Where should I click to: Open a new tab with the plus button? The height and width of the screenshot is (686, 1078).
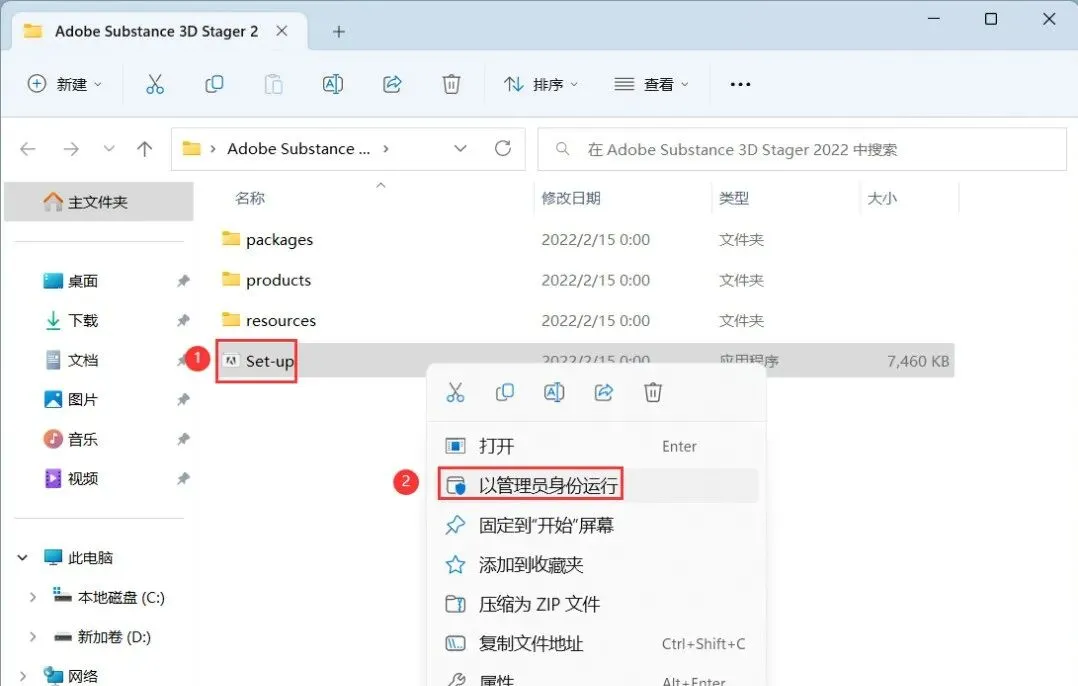tap(338, 32)
